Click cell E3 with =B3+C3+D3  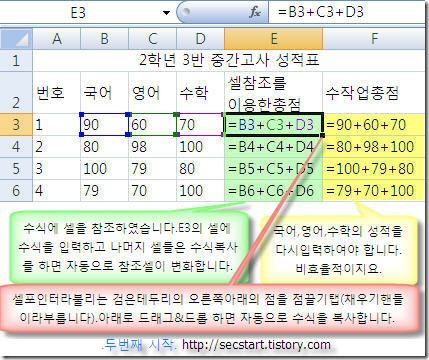pyautogui.click(x=274, y=124)
